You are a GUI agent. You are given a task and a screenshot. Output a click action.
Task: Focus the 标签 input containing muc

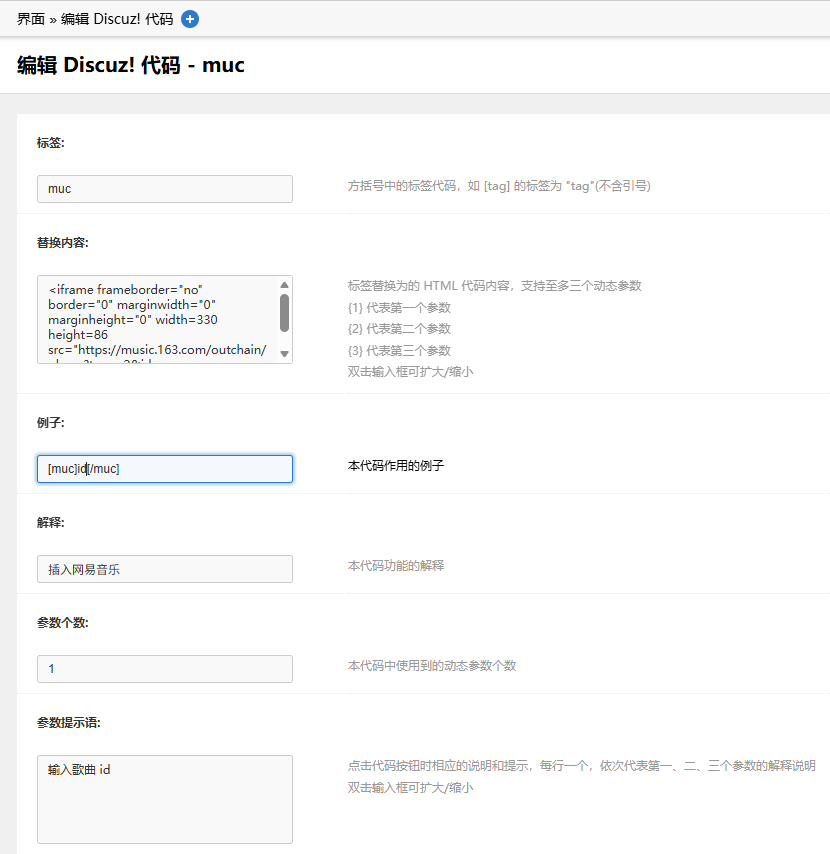[x=164, y=189]
